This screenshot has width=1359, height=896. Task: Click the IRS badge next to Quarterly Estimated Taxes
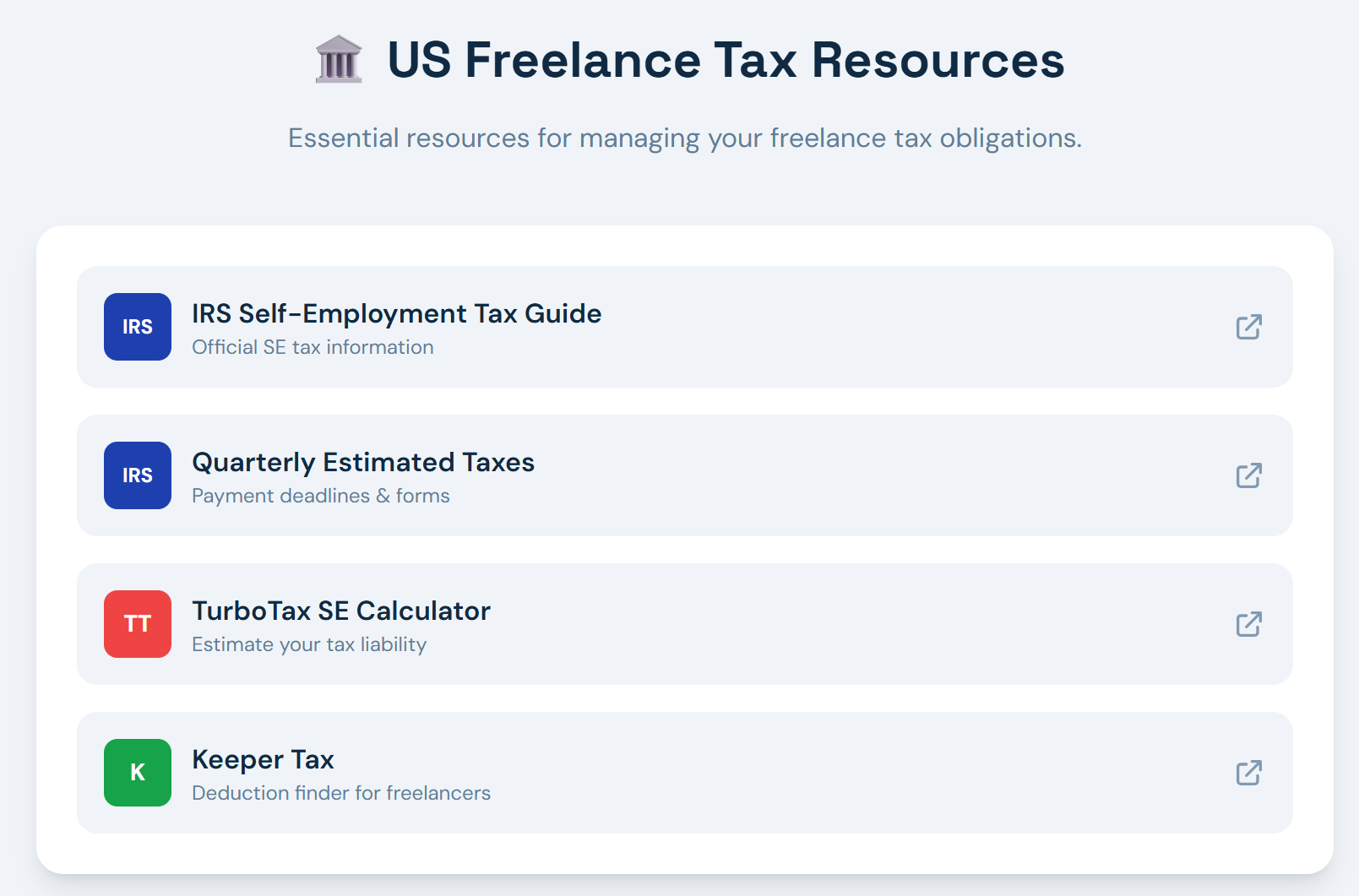137,475
